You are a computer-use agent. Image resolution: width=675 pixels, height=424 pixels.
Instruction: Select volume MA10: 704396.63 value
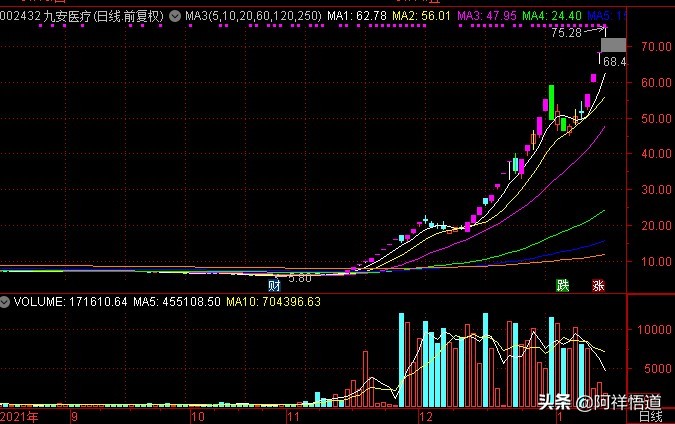273,302
